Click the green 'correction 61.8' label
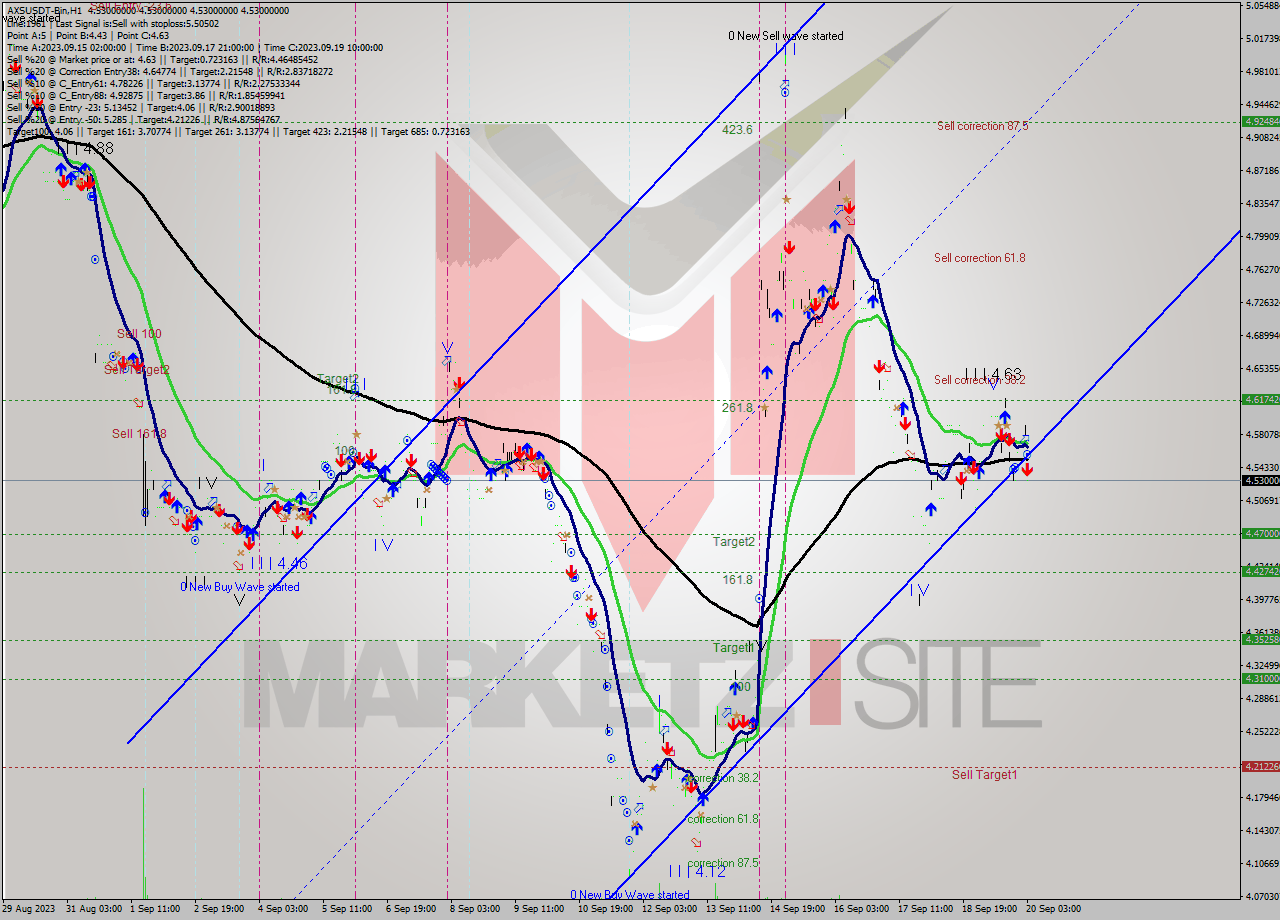The height and width of the screenshot is (920, 1280). pos(723,819)
